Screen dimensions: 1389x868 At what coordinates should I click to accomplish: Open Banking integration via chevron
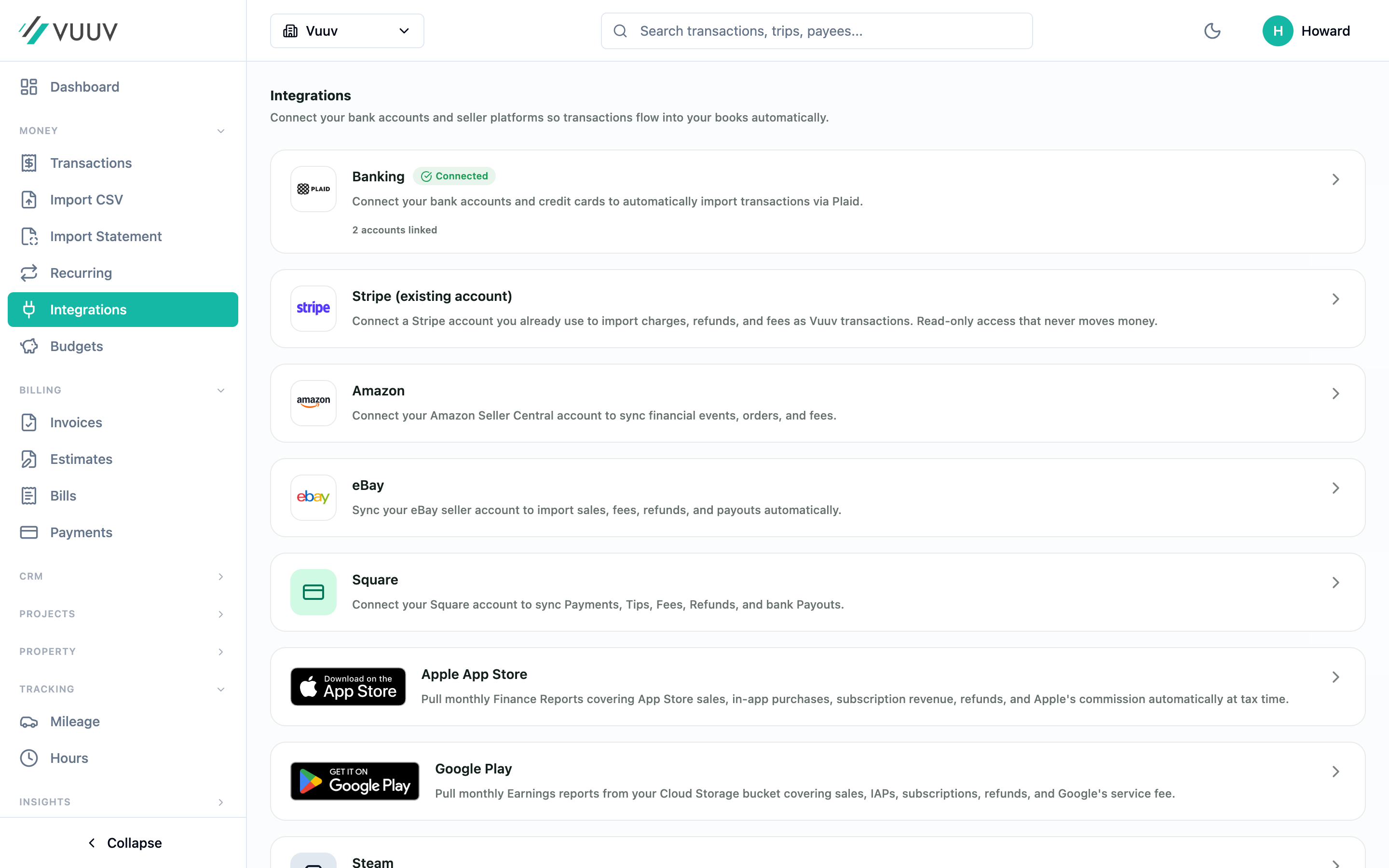[x=1335, y=180]
